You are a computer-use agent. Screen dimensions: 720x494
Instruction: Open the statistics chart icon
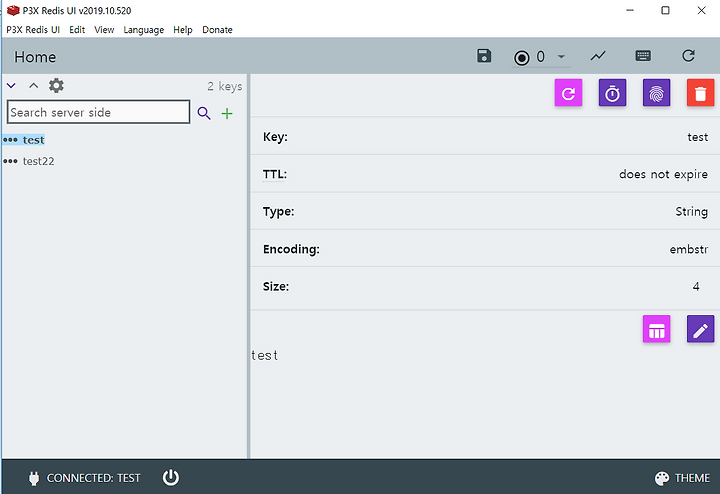click(598, 56)
